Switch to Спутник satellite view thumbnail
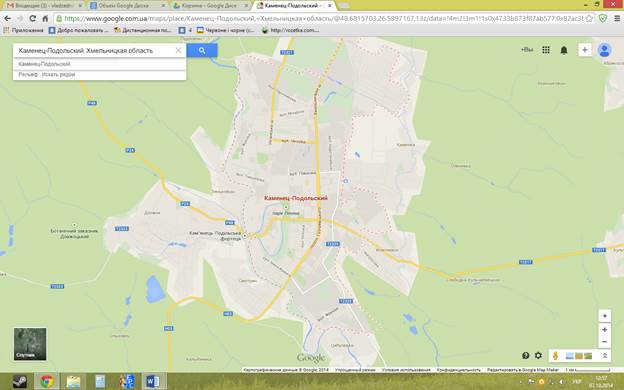Image resolution: width=624 pixels, height=390 pixels. click(30, 344)
